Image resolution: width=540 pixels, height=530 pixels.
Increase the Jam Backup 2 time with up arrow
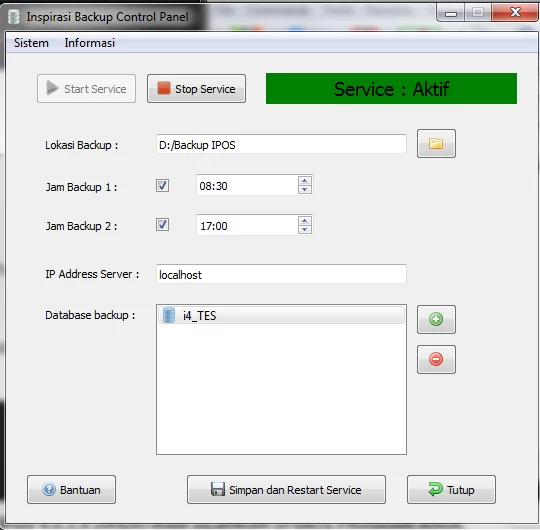304,221
